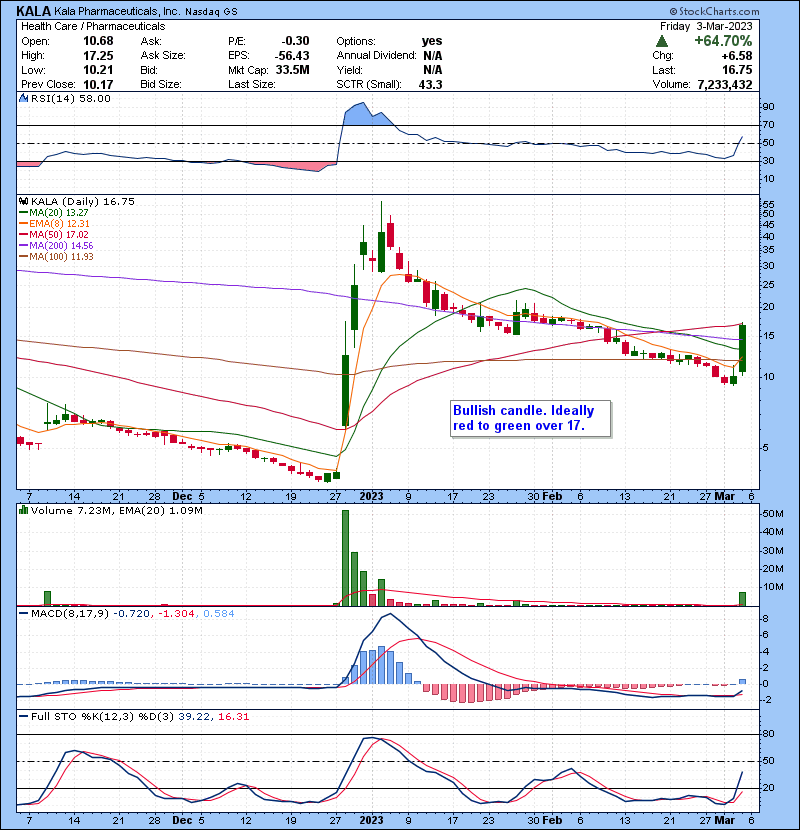Click the stochastic %K value 39.22
The image size is (800, 830).
tap(194, 717)
